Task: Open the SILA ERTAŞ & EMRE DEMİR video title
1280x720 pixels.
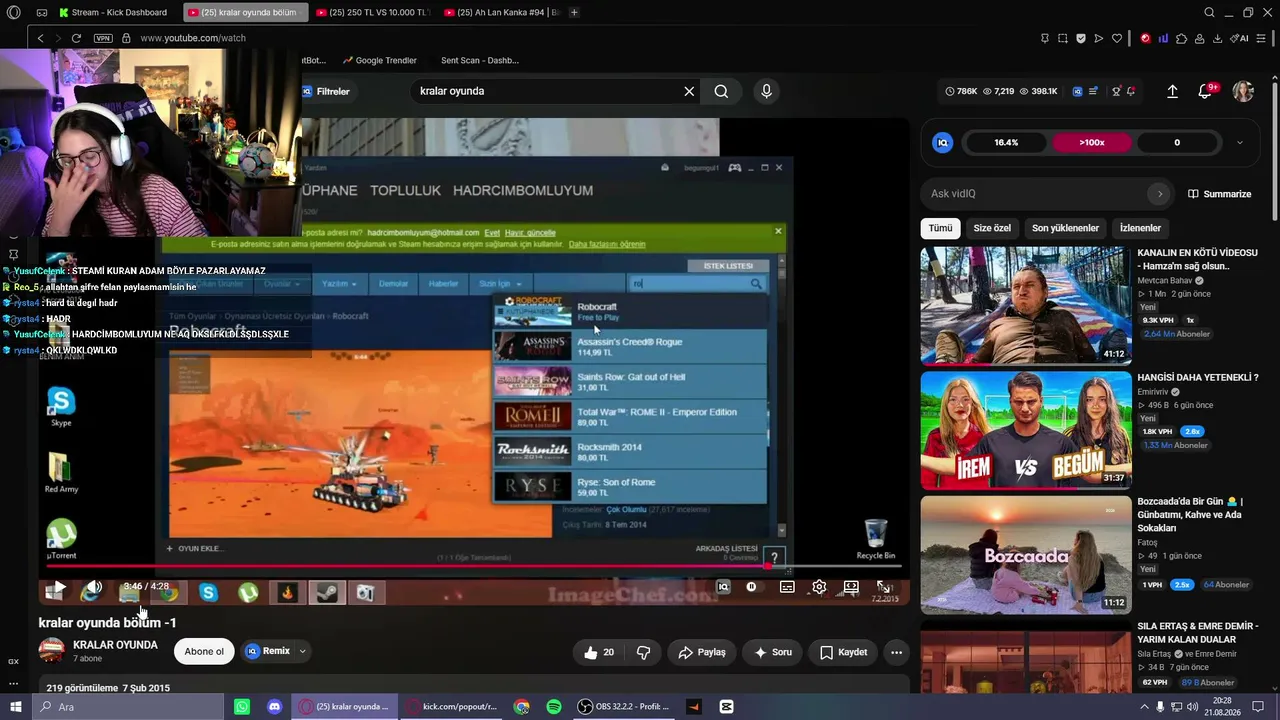Action: tap(1197, 633)
